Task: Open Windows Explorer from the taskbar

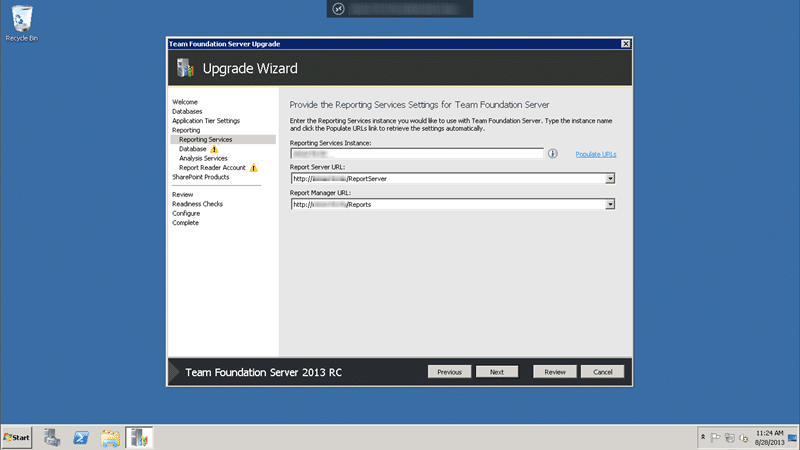Action: [x=110, y=437]
